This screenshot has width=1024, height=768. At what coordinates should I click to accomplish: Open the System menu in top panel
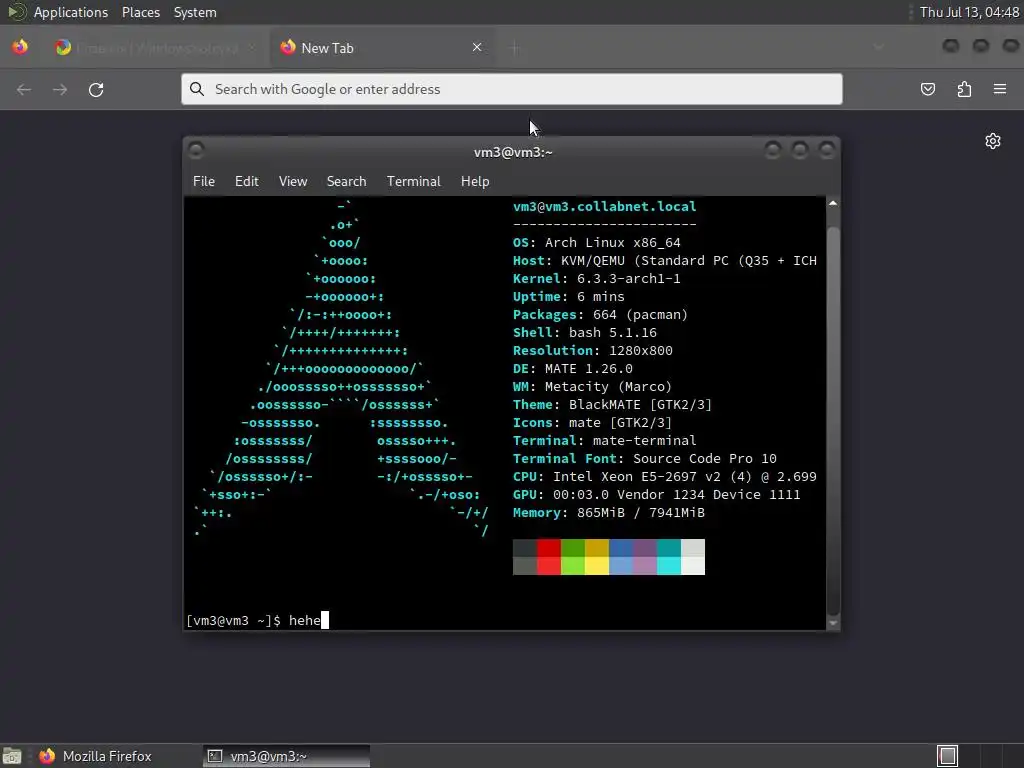click(x=195, y=12)
